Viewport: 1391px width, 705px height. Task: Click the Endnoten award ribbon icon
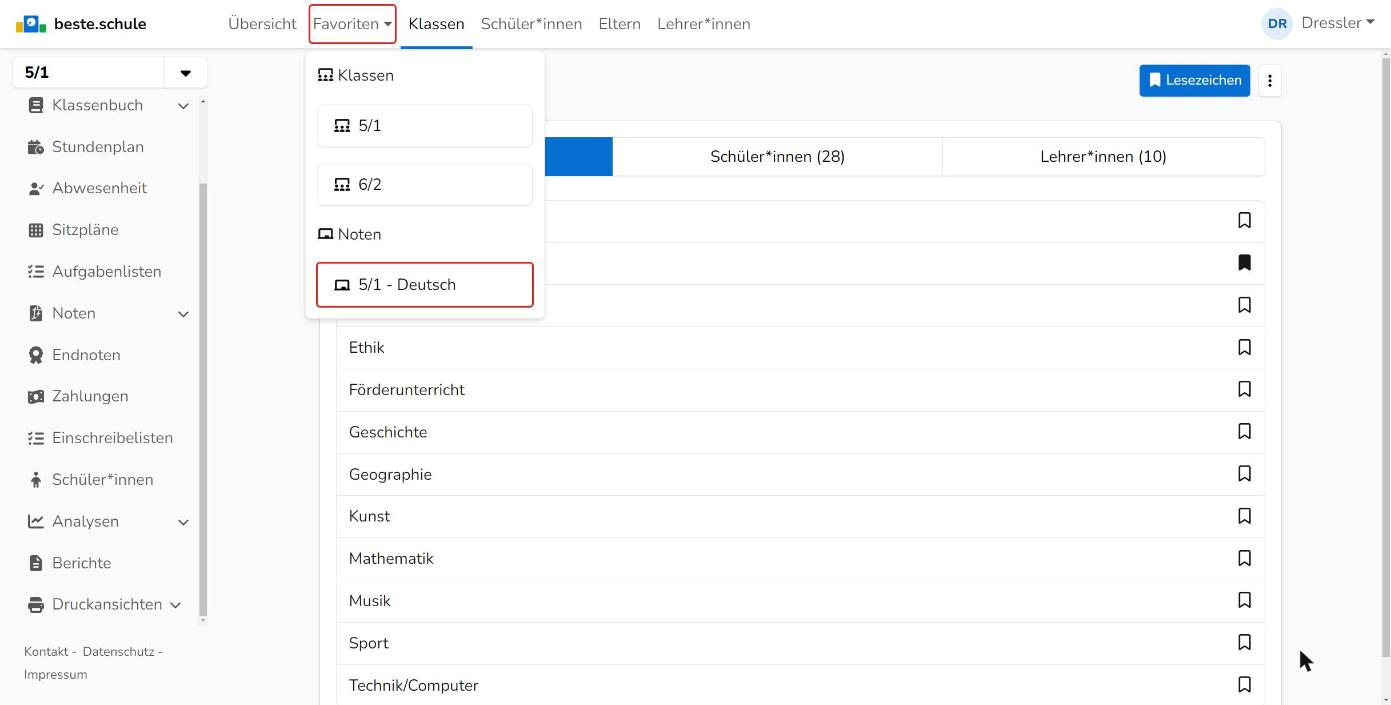pos(36,355)
